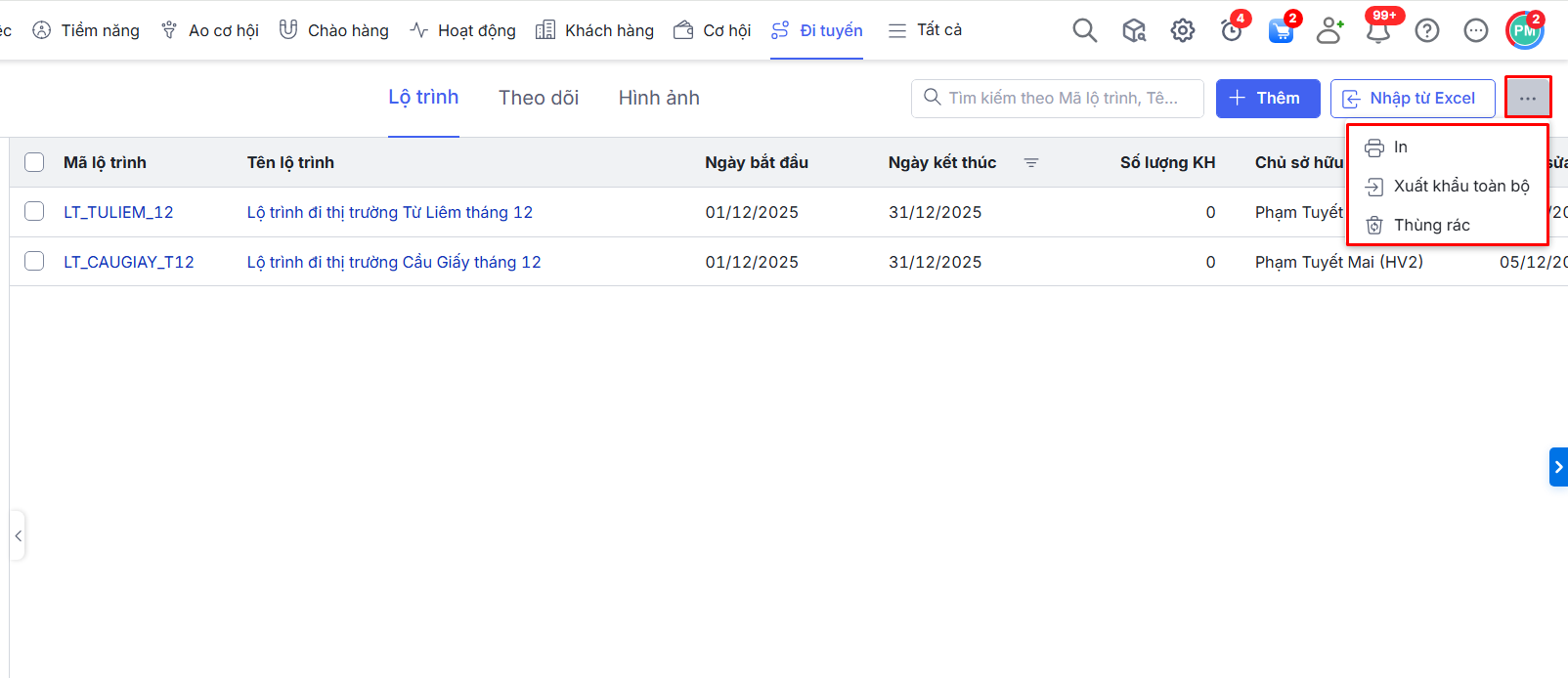
Task: Toggle the select all rows checkbox
Action: point(34,162)
